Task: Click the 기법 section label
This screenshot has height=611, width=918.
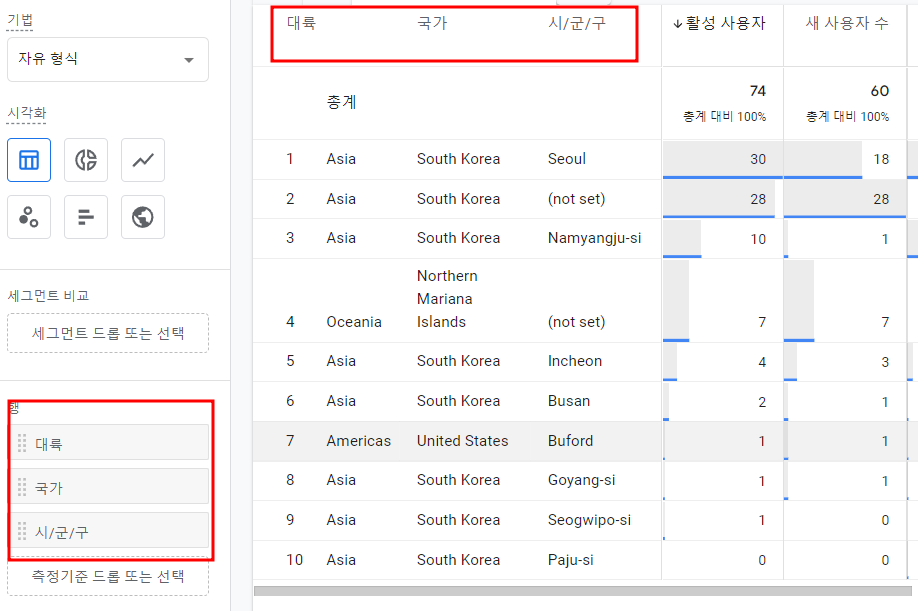Action: point(20,20)
